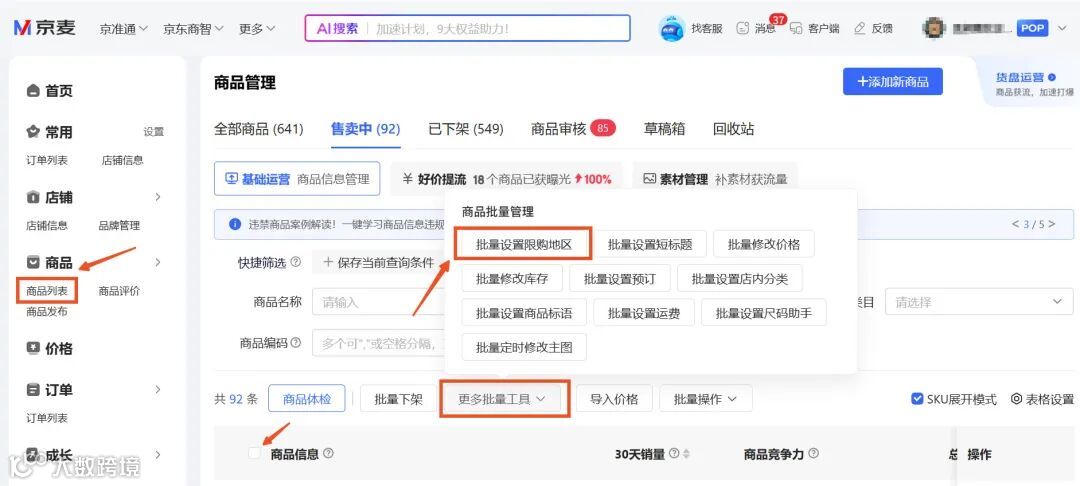Click help icon beside 商品竞争力
The height and width of the screenshot is (486, 1080).
coord(813,454)
